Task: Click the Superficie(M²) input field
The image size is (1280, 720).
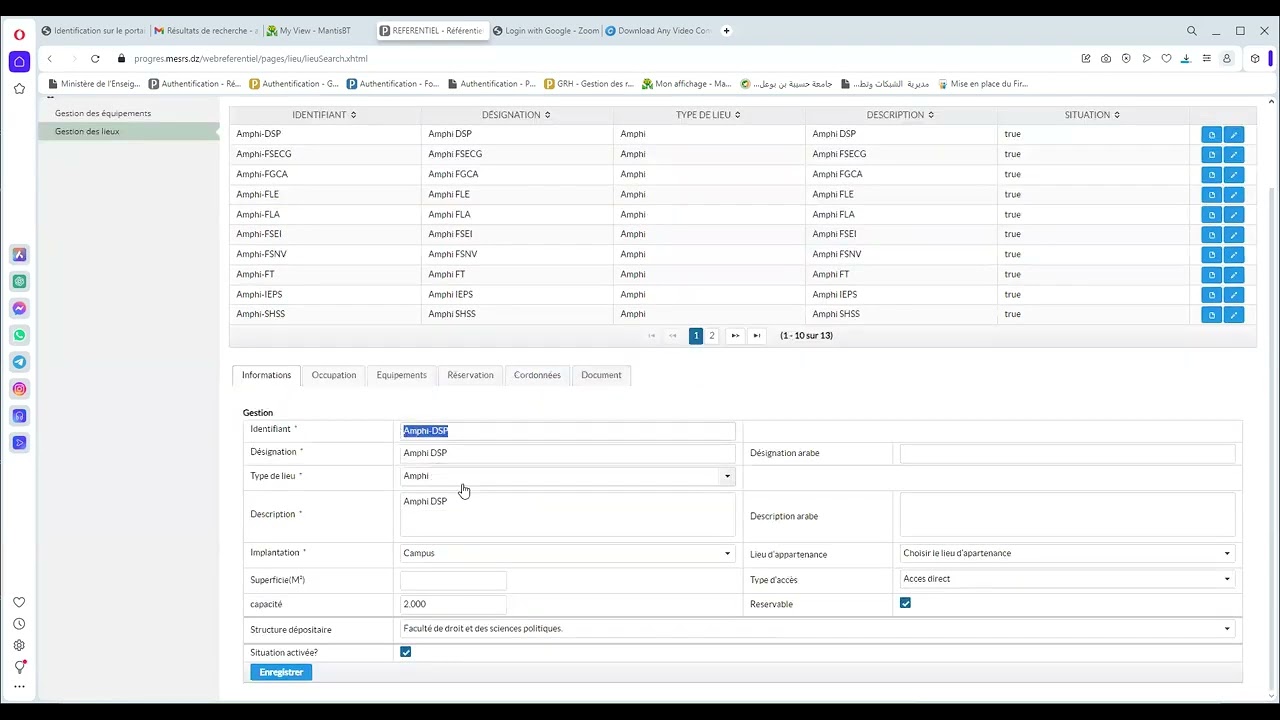Action: [453, 580]
